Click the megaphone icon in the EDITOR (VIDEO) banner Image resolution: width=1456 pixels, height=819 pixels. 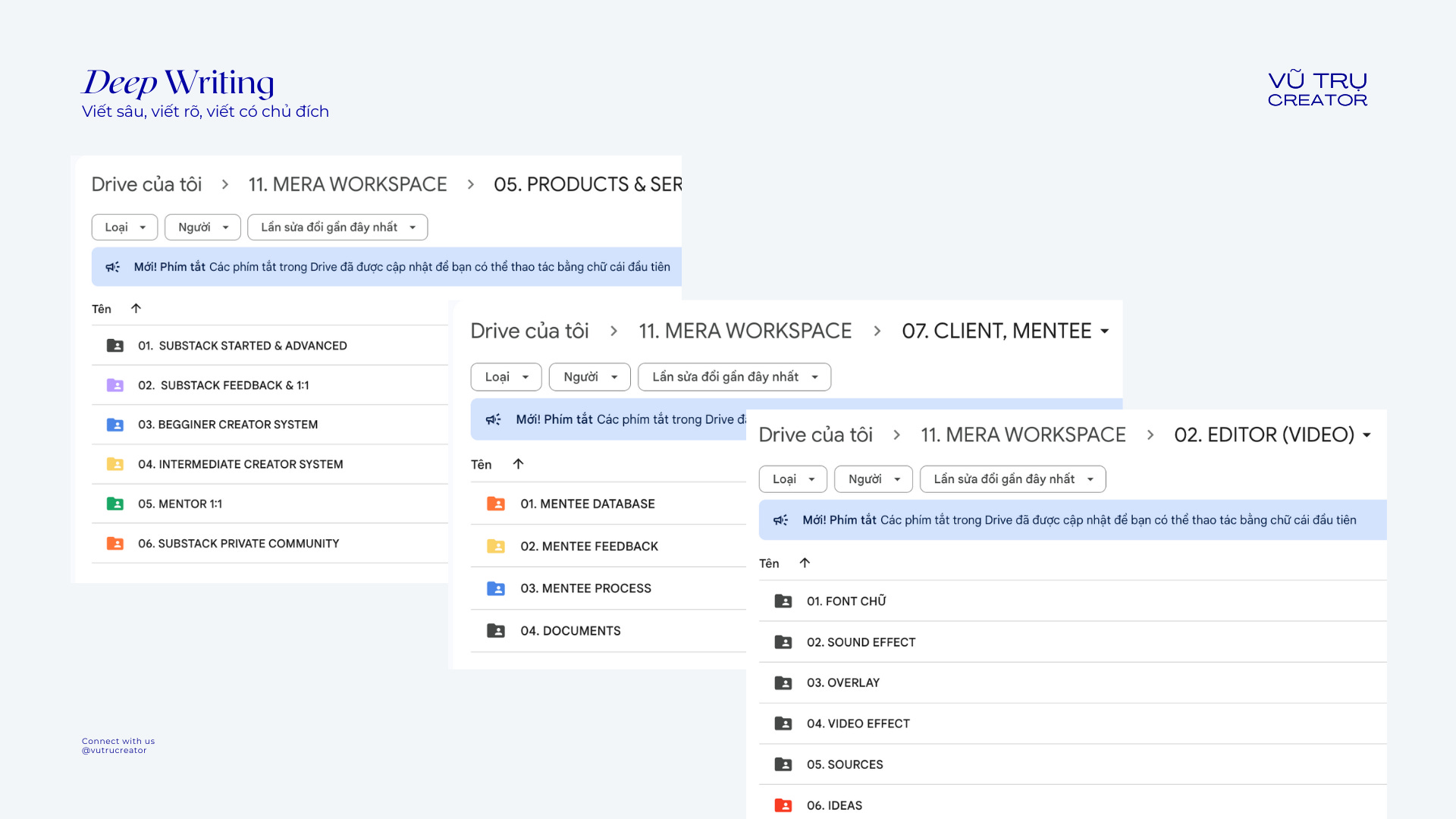780,520
